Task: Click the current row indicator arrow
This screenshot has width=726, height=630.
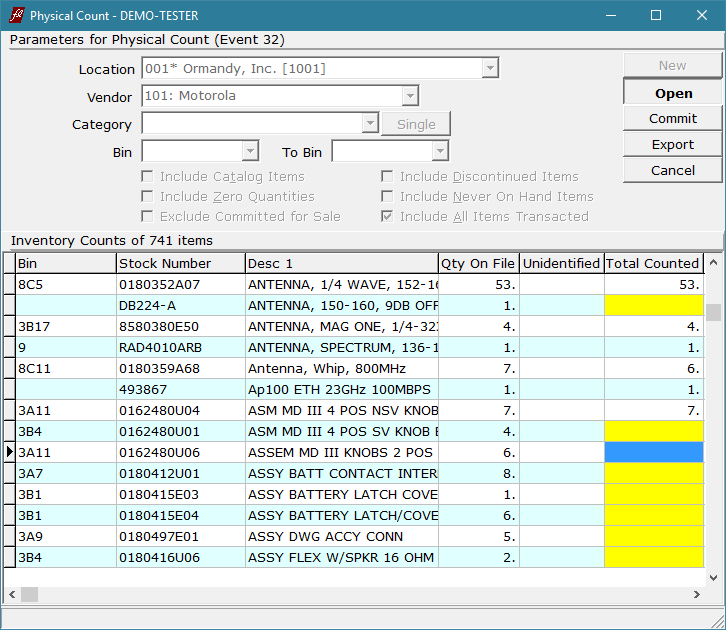Action: coord(9,452)
